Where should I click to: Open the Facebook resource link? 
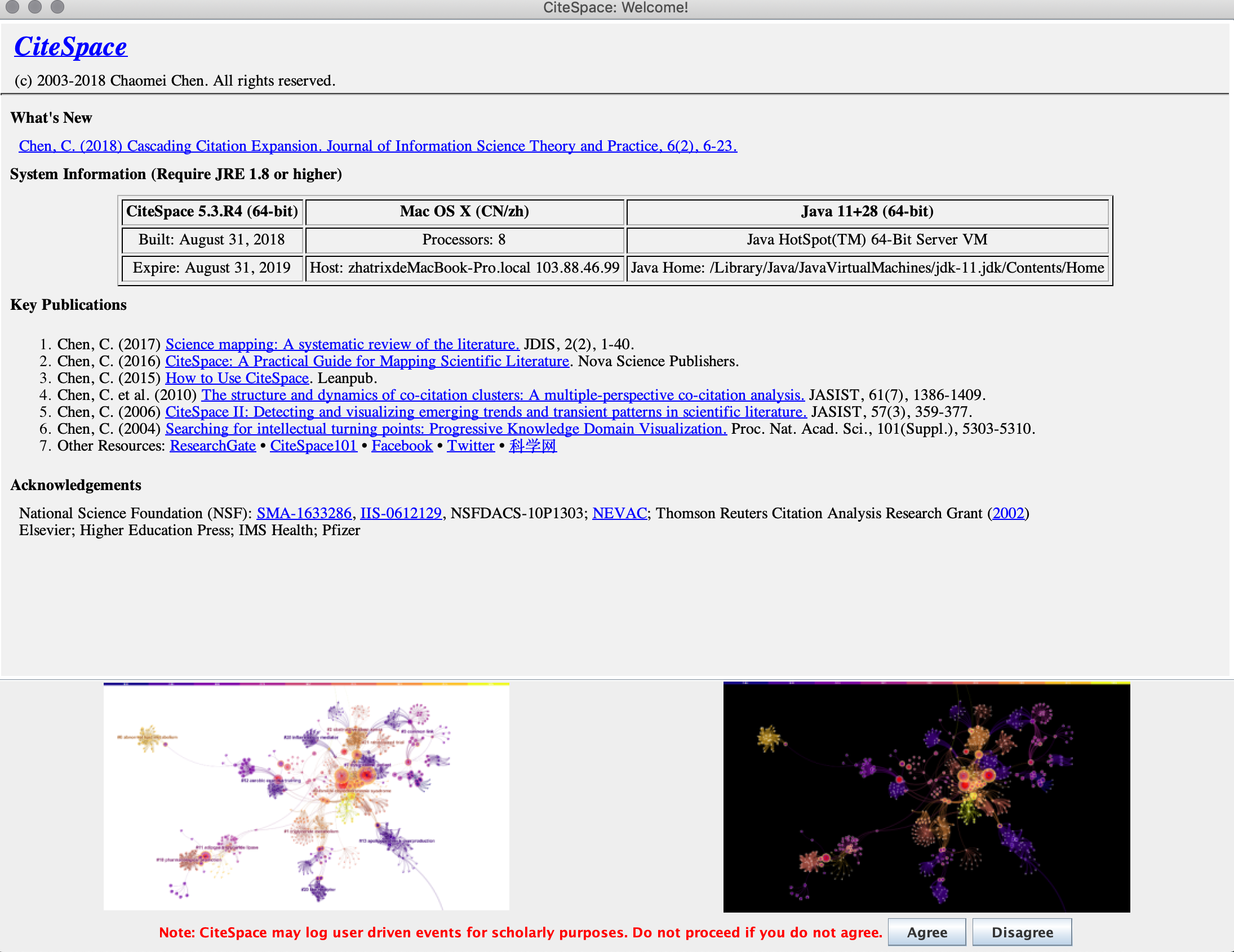[x=402, y=446]
